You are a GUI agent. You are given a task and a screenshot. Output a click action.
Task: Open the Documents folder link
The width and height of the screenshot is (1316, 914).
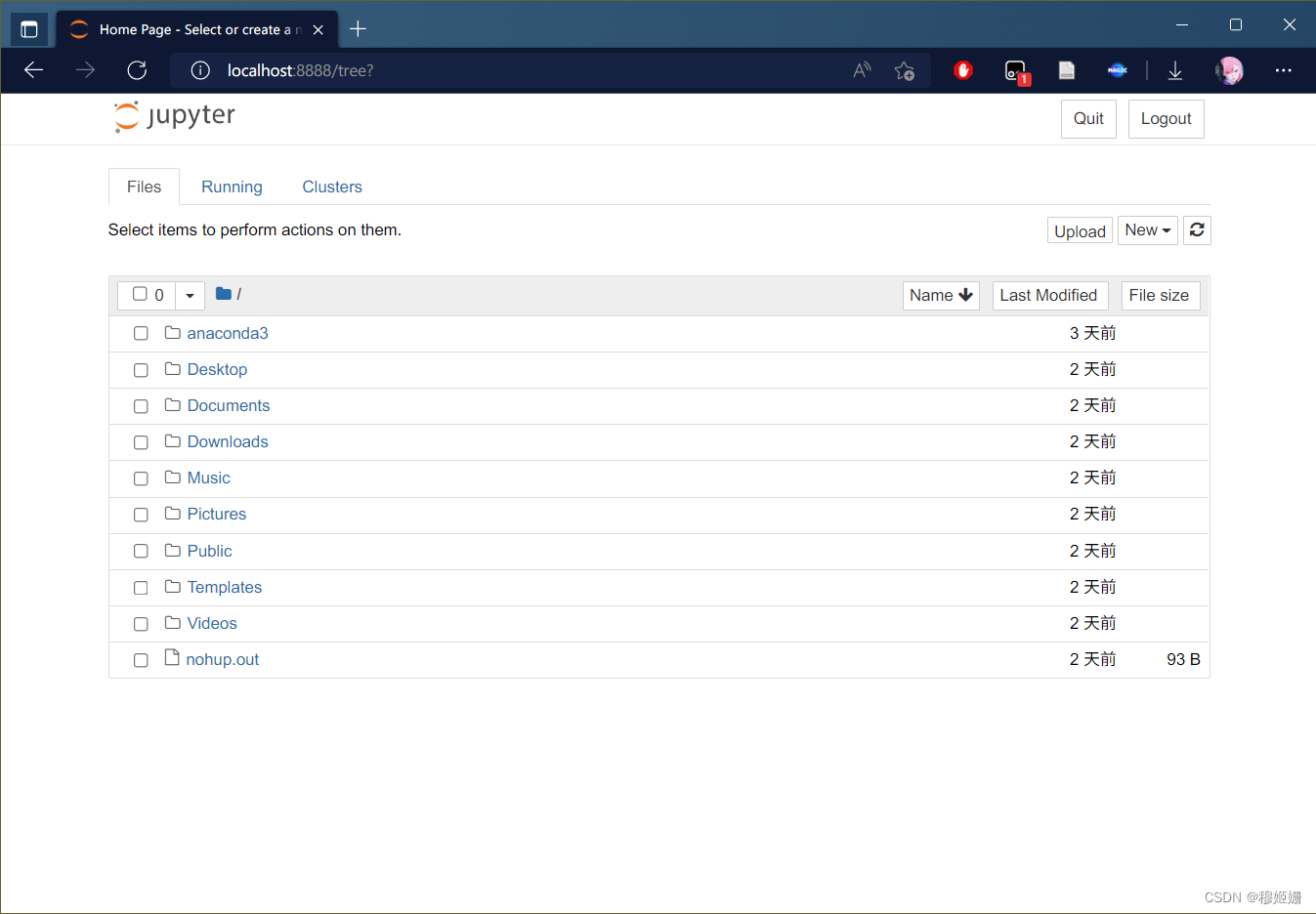click(x=229, y=405)
